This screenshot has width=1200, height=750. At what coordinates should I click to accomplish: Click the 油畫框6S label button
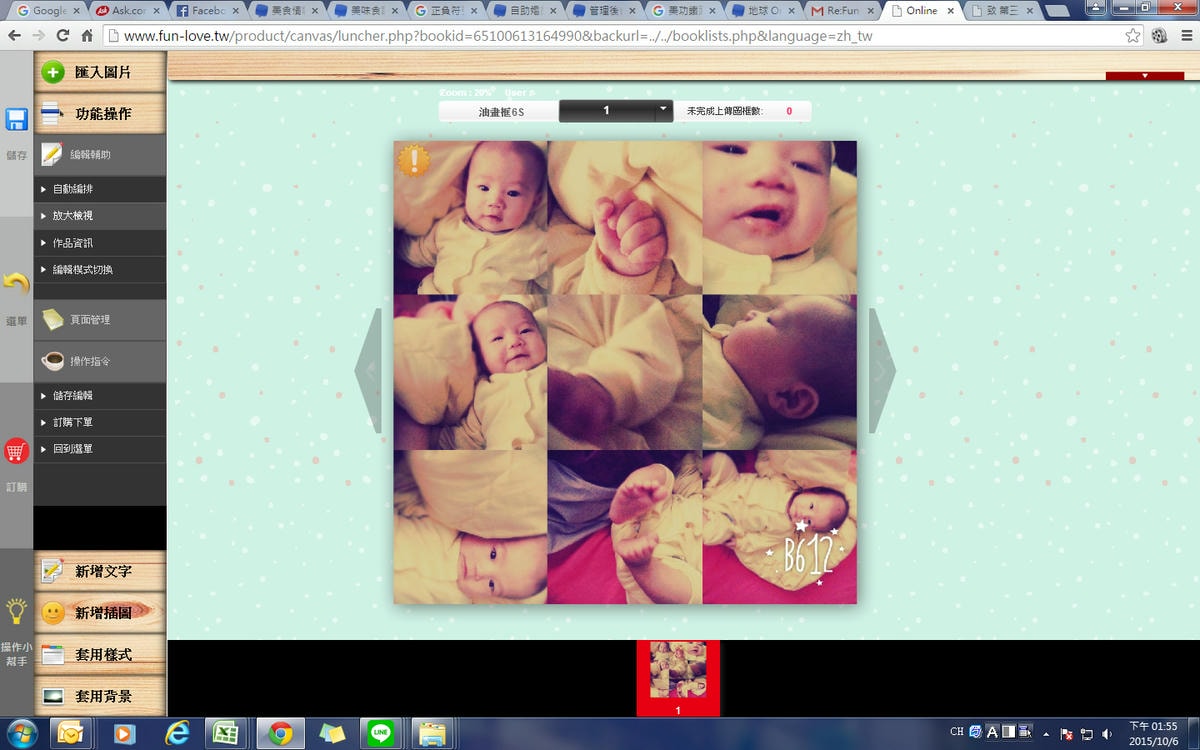tap(499, 111)
